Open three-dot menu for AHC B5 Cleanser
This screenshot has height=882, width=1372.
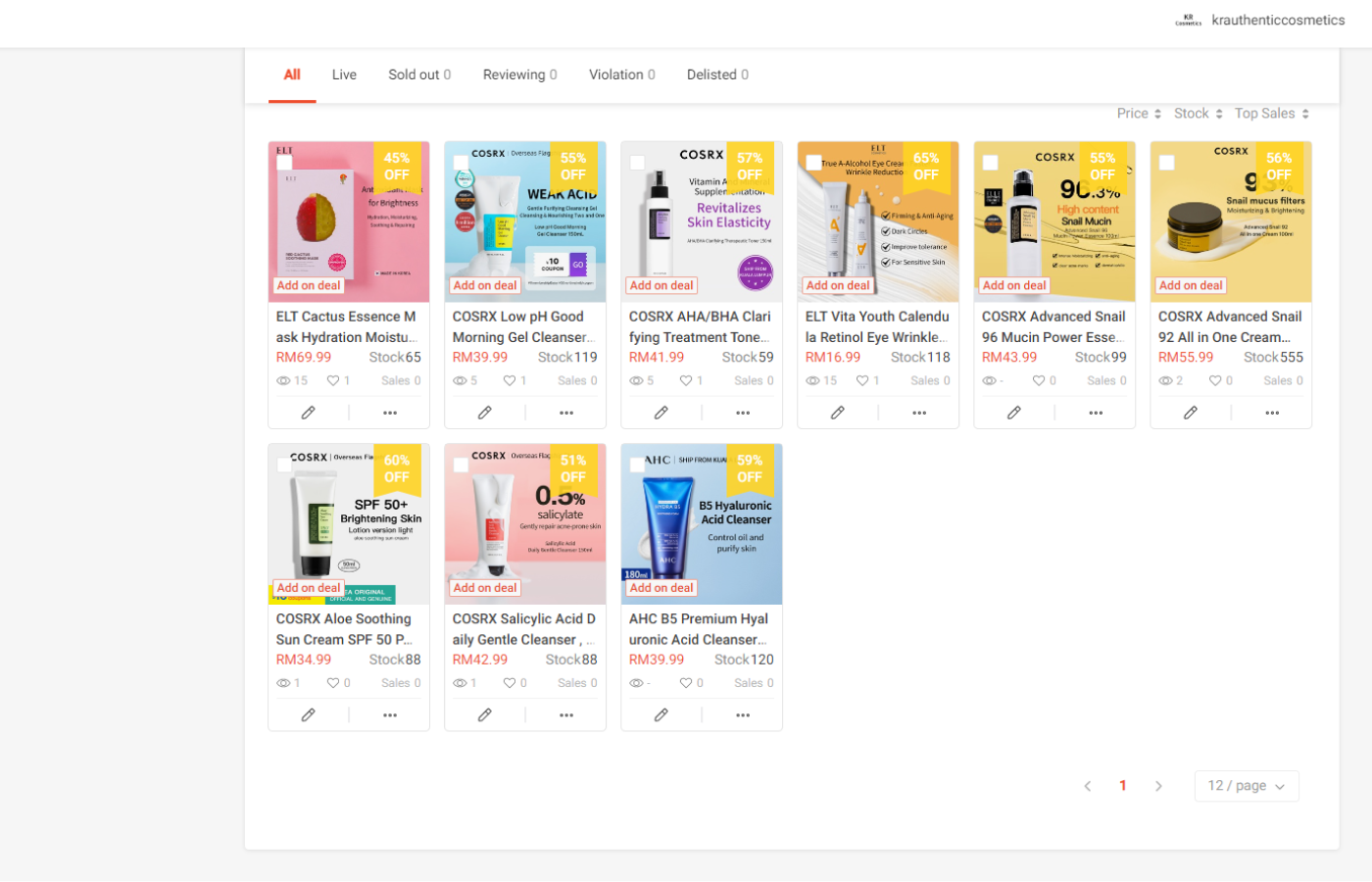click(x=743, y=715)
